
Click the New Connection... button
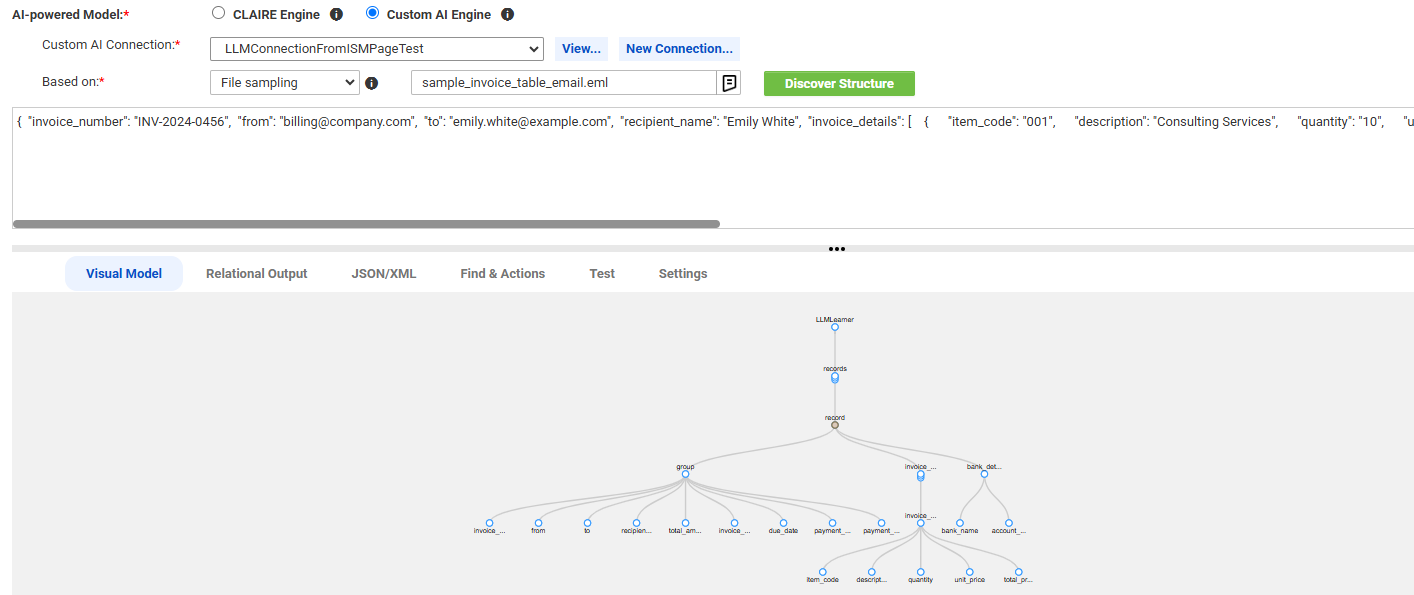tap(680, 49)
